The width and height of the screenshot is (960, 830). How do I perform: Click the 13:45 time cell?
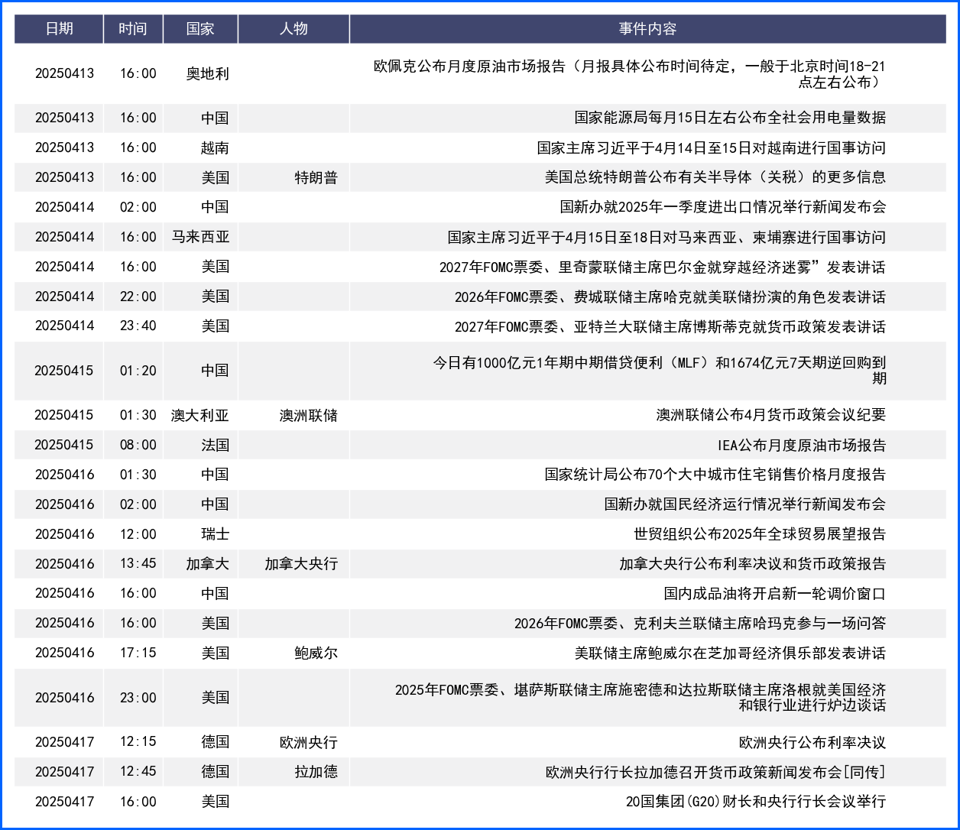tap(138, 564)
